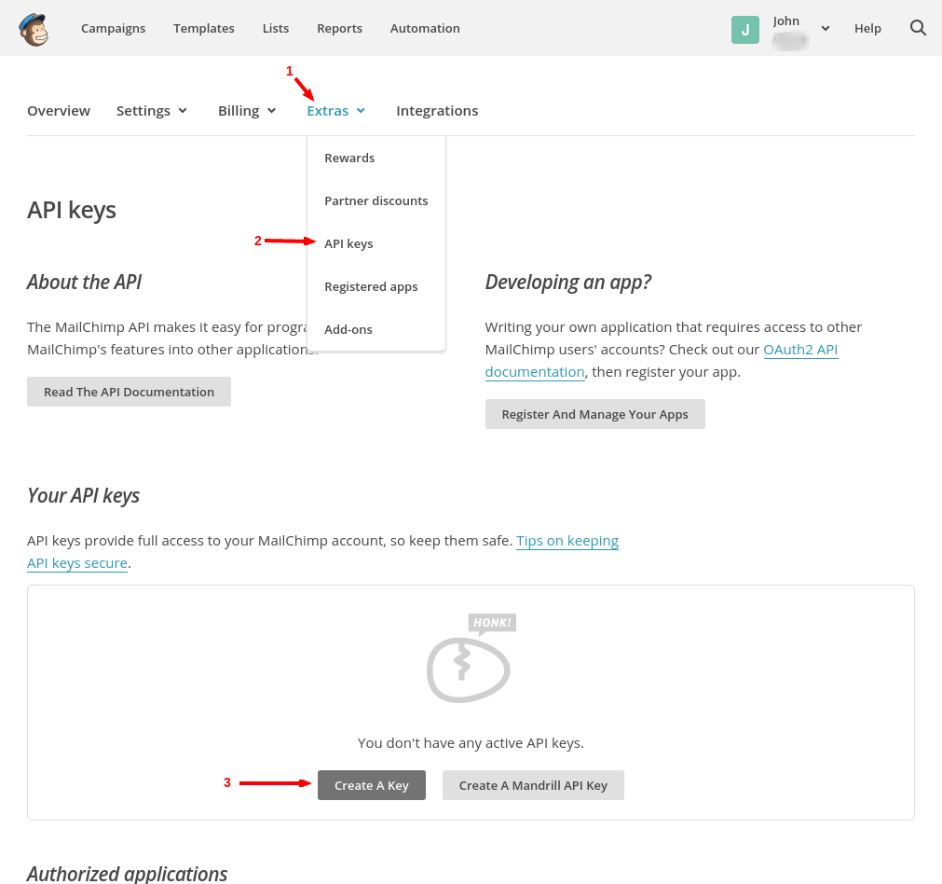The width and height of the screenshot is (942, 884).
Task: Open the search magnifier icon
Action: click(x=918, y=28)
